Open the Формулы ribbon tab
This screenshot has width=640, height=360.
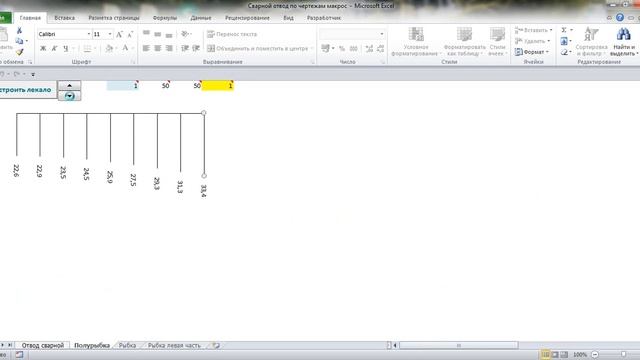tap(165, 18)
